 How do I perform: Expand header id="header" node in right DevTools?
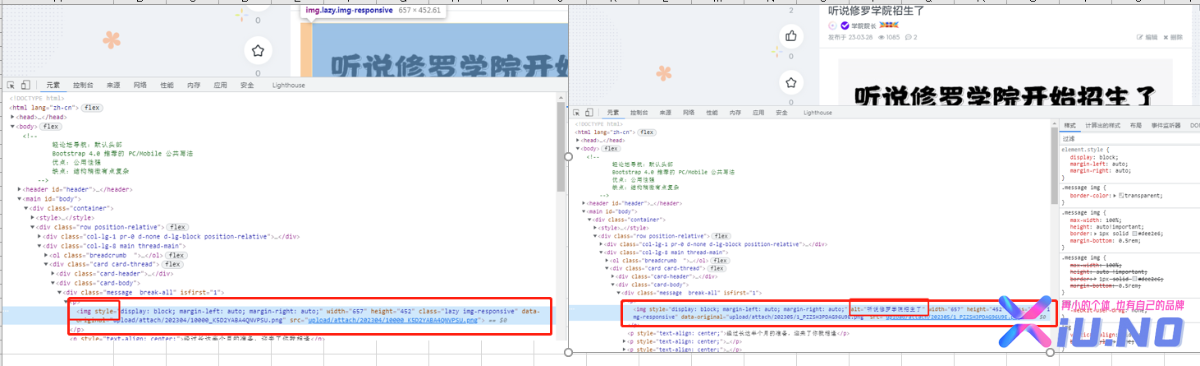click(x=584, y=204)
